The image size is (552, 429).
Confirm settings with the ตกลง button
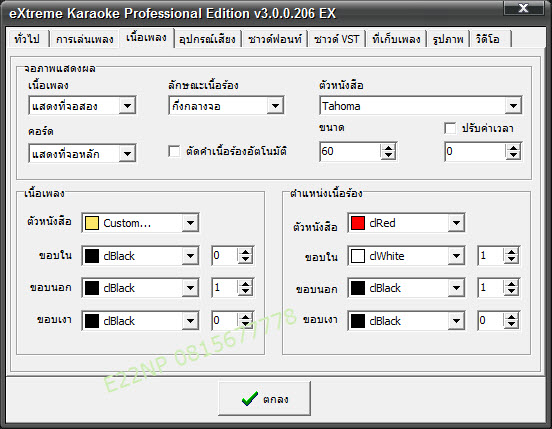click(264, 398)
